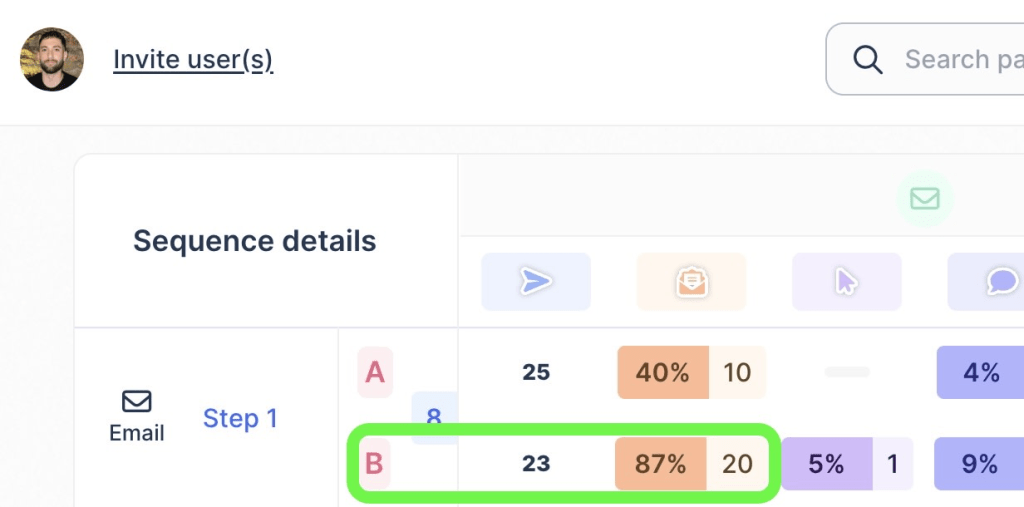Click the user profile avatar photo
This screenshot has width=1024, height=507.
(x=52, y=59)
